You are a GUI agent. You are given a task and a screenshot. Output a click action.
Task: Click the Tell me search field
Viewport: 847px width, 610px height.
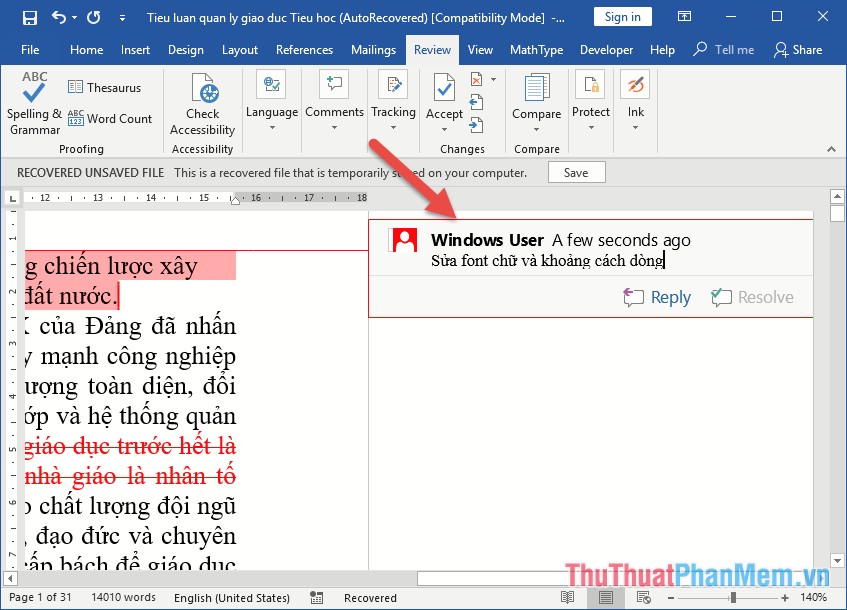pyautogui.click(x=726, y=50)
